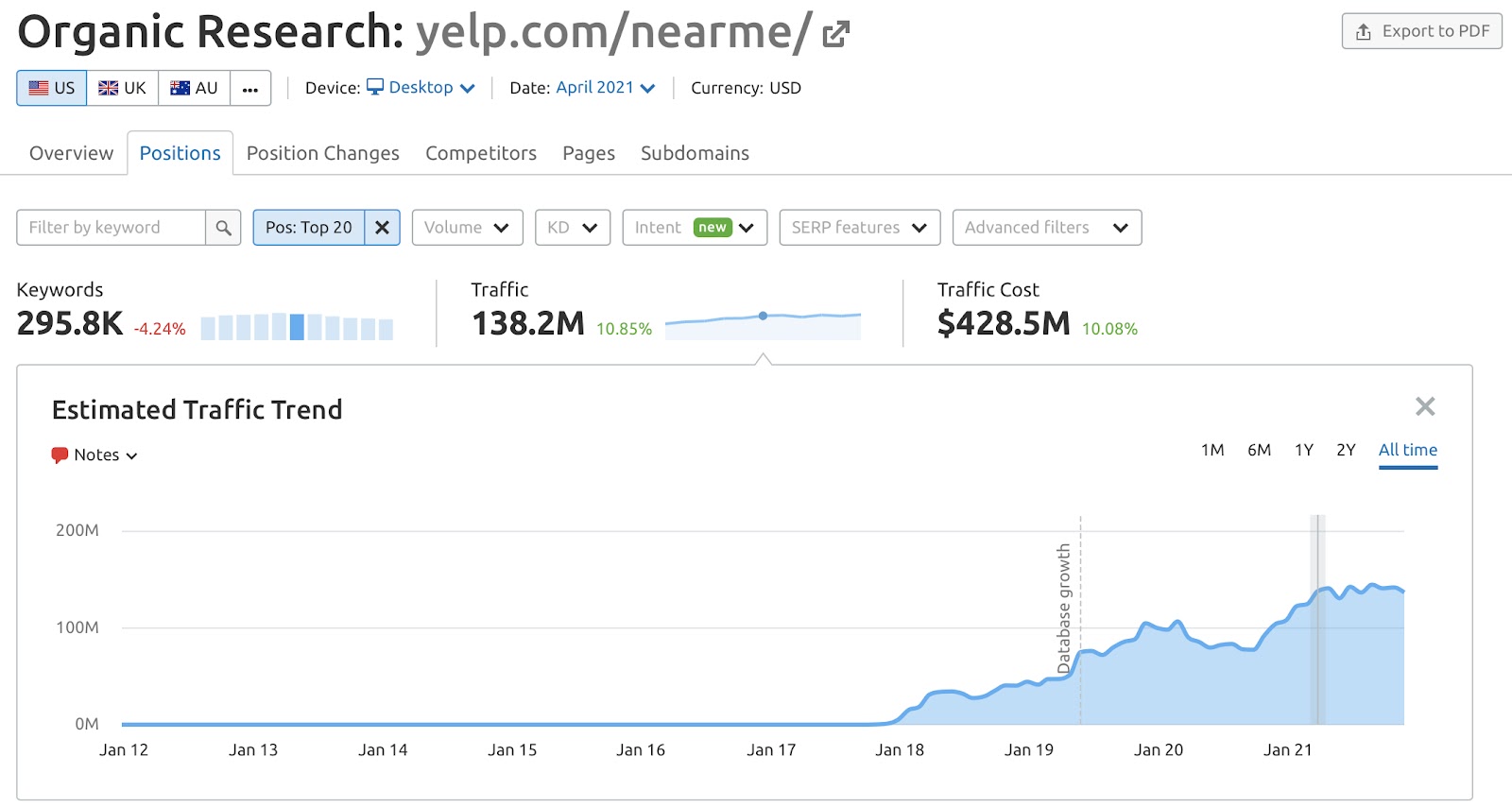Switch to the Competitors tab
This screenshot has width=1512, height=807.
point(481,153)
